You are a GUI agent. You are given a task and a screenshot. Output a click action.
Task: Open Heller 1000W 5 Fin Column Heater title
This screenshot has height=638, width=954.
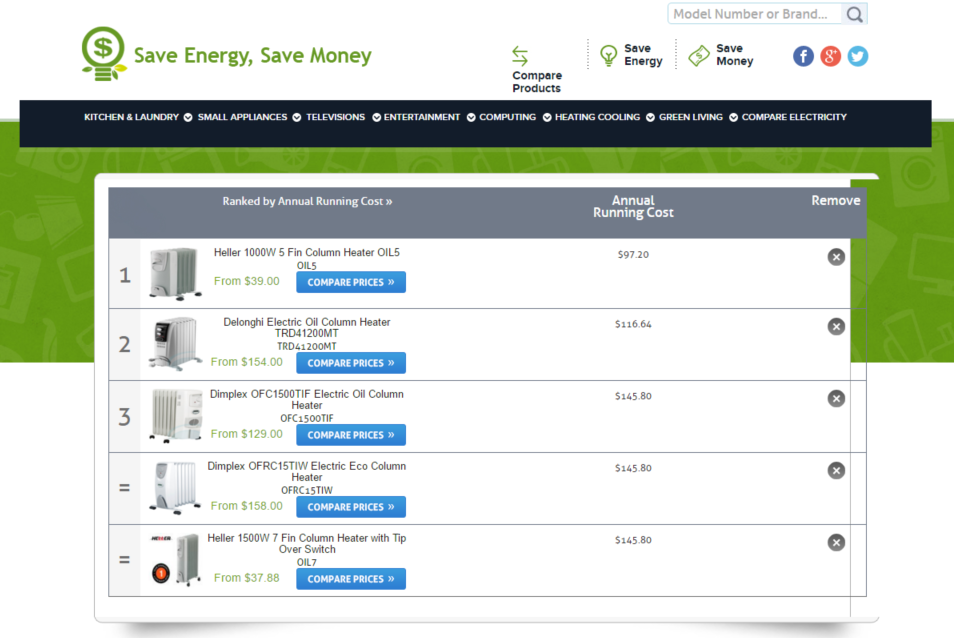click(x=307, y=252)
